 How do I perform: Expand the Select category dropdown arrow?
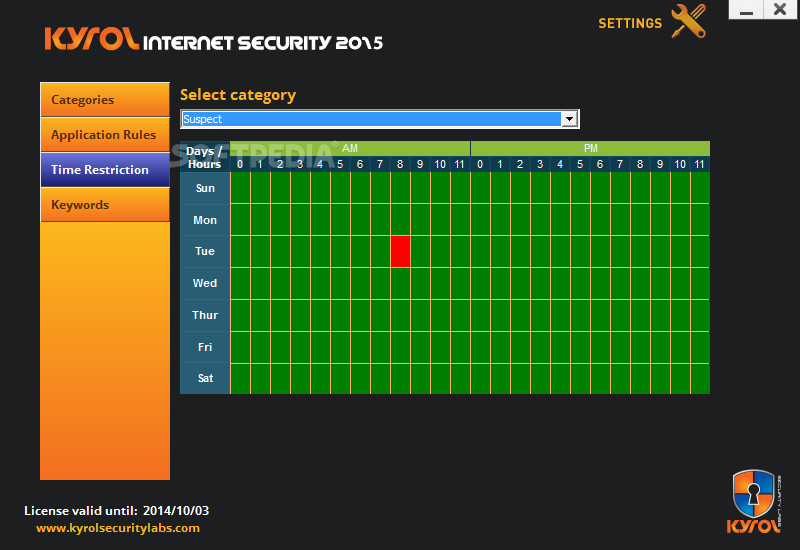[569, 119]
